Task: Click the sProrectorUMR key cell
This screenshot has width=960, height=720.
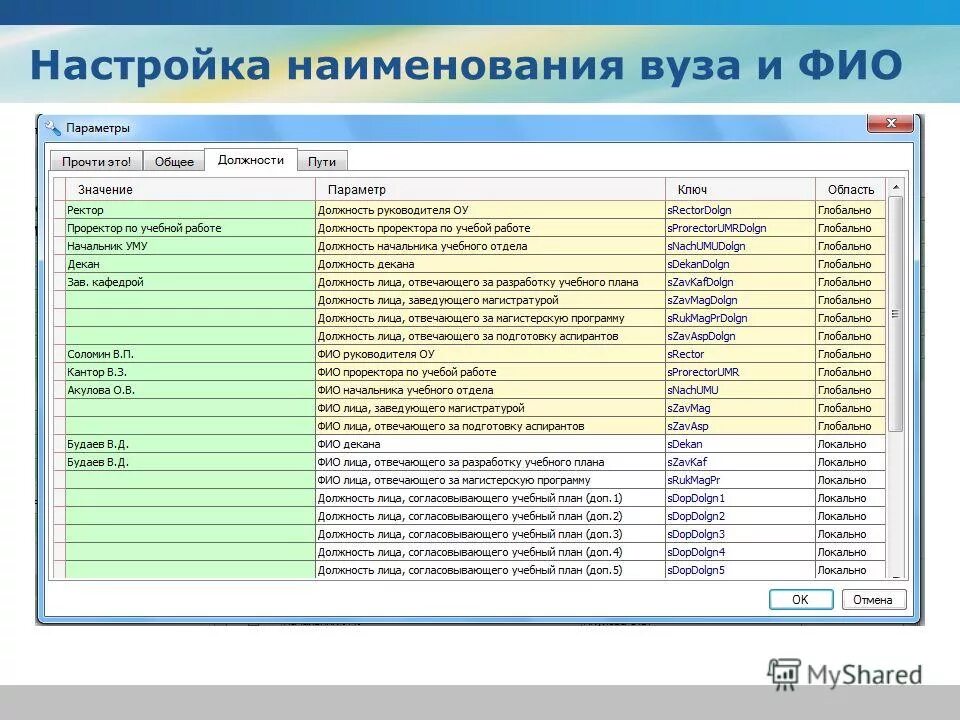Action: [740, 372]
